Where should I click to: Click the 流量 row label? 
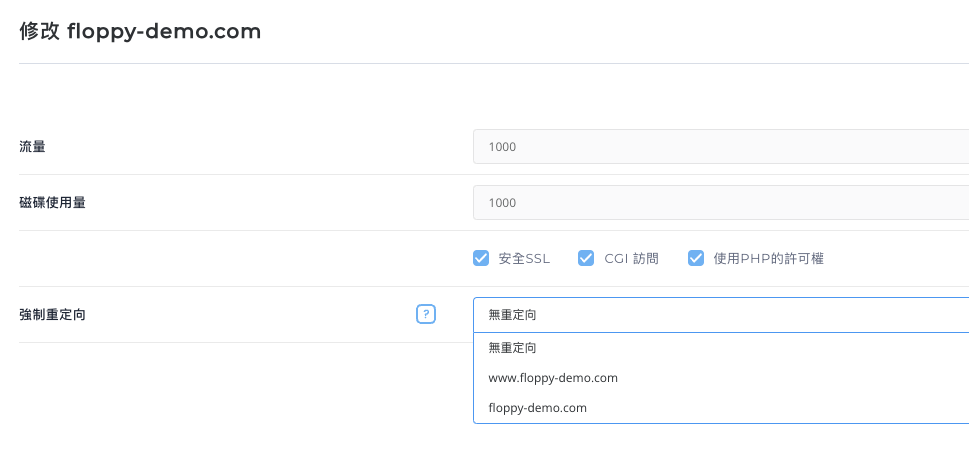[33, 147]
